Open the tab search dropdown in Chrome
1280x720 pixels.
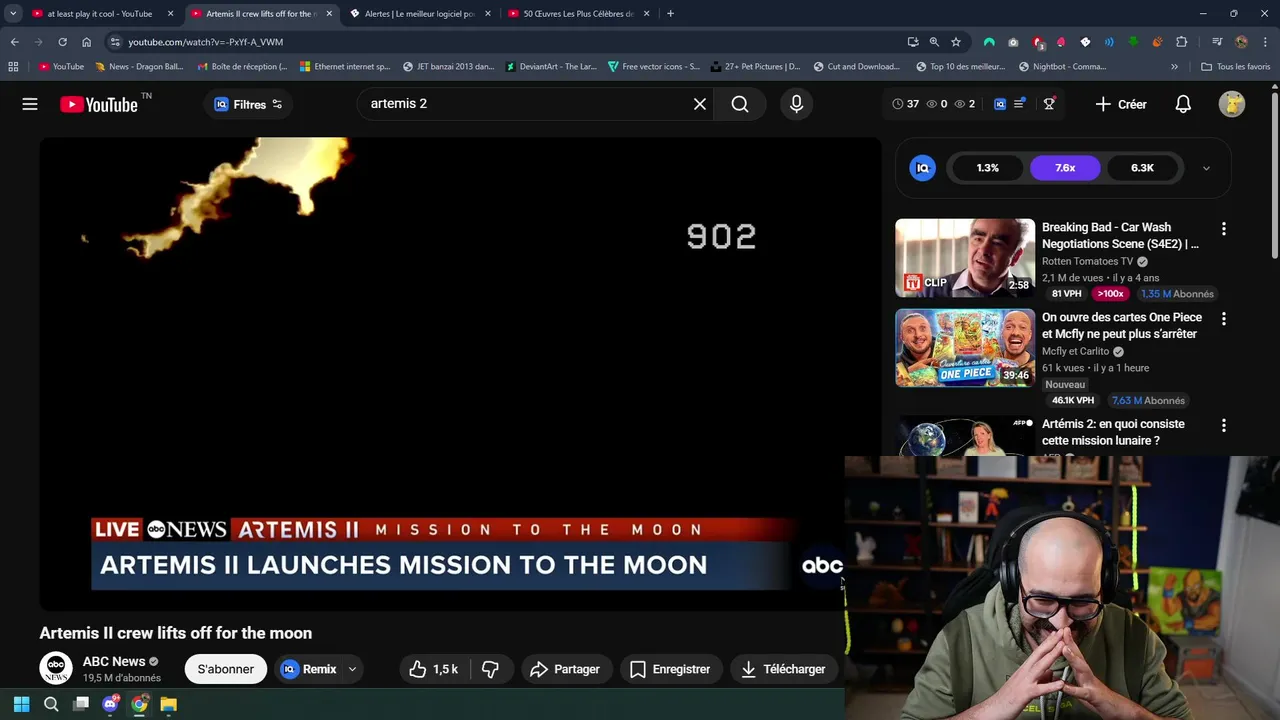pos(13,14)
